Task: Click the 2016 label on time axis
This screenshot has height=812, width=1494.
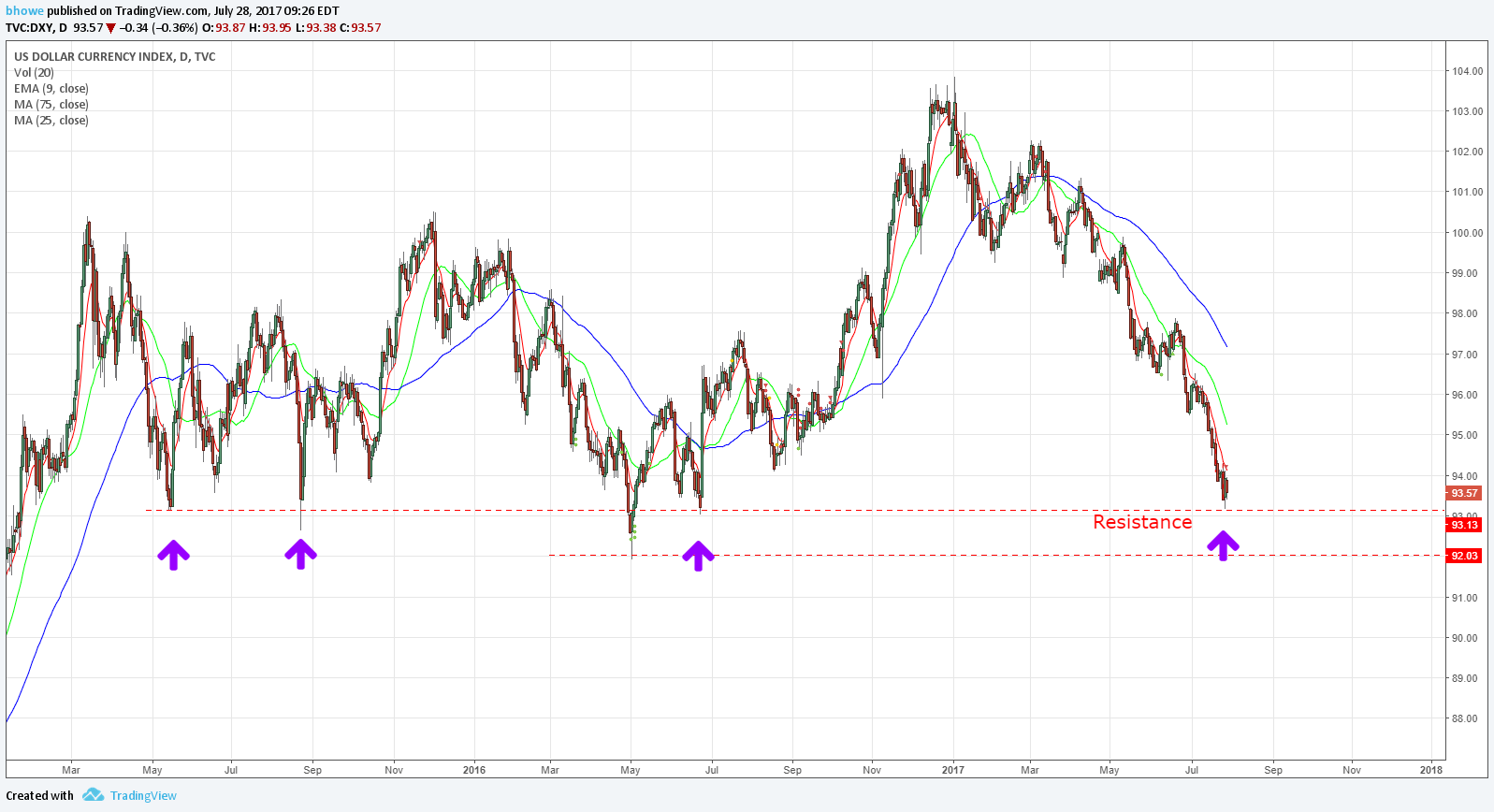Action: pyautogui.click(x=474, y=770)
